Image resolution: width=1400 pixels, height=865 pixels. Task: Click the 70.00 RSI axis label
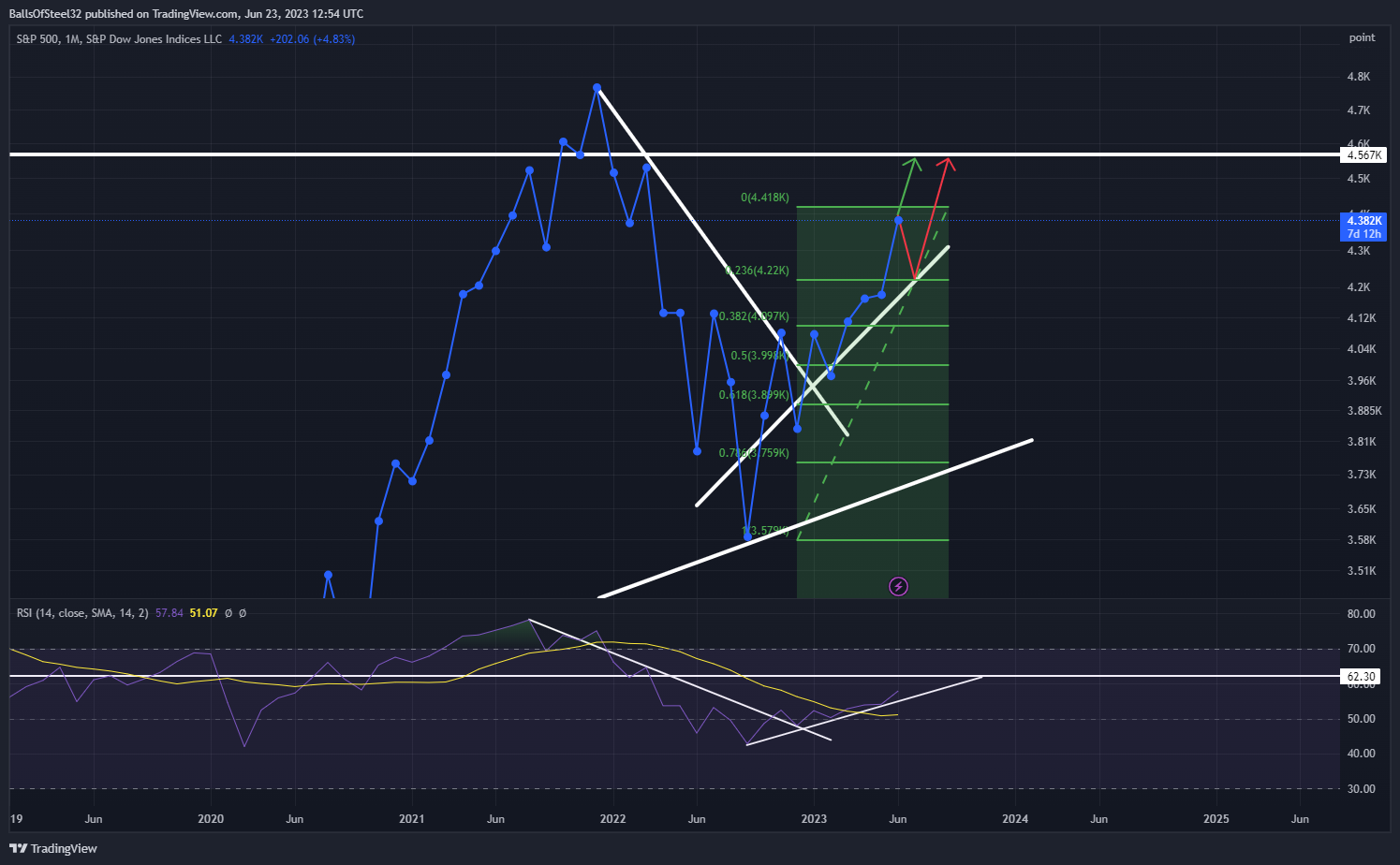1362,649
